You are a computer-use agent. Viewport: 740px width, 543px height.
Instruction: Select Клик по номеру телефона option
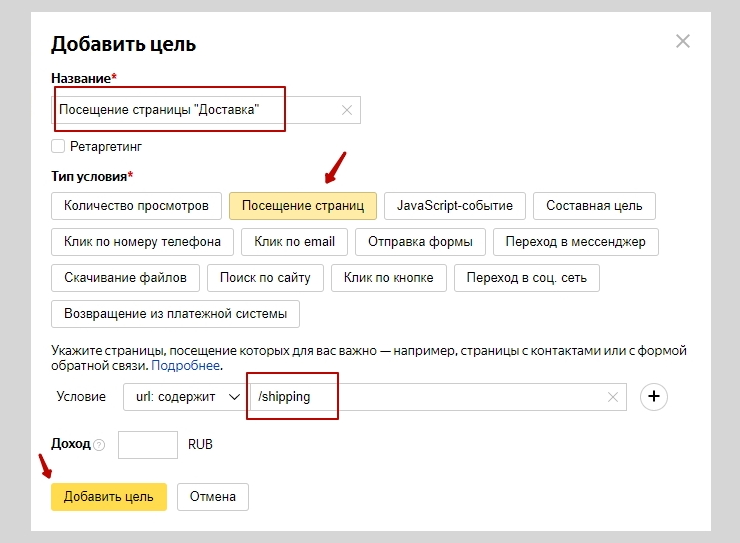click(143, 242)
